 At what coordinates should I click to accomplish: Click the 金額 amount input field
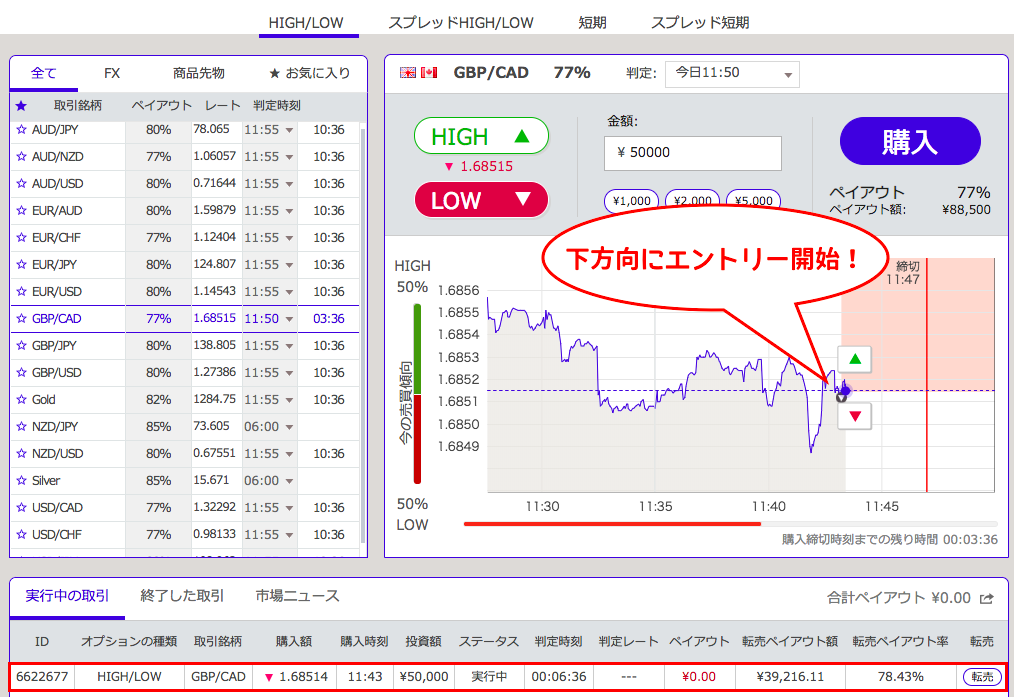(x=692, y=153)
